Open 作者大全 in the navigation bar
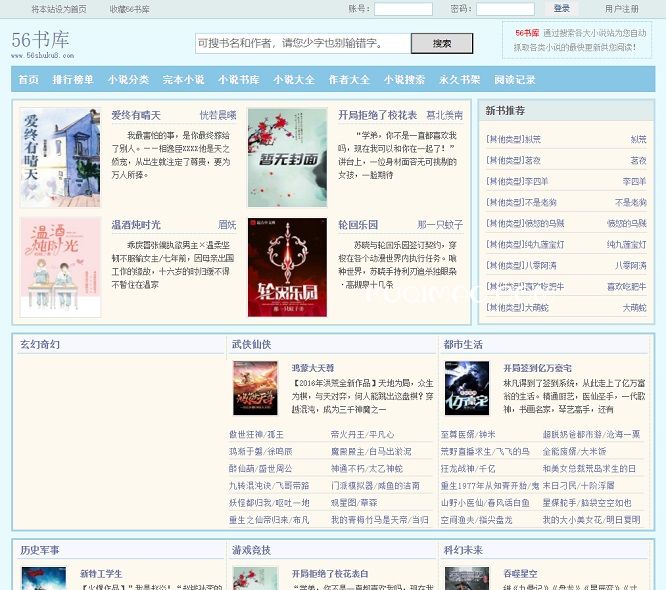The width and height of the screenshot is (666, 590). [x=349, y=79]
